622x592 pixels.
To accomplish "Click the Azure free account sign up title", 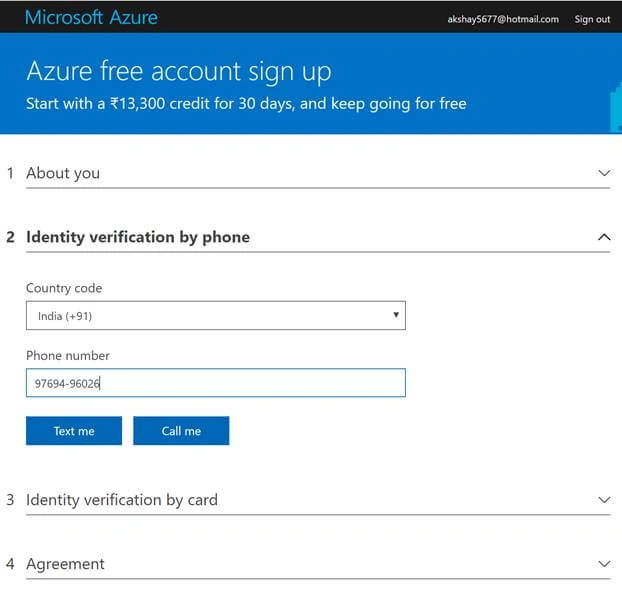I will pyautogui.click(x=179, y=71).
